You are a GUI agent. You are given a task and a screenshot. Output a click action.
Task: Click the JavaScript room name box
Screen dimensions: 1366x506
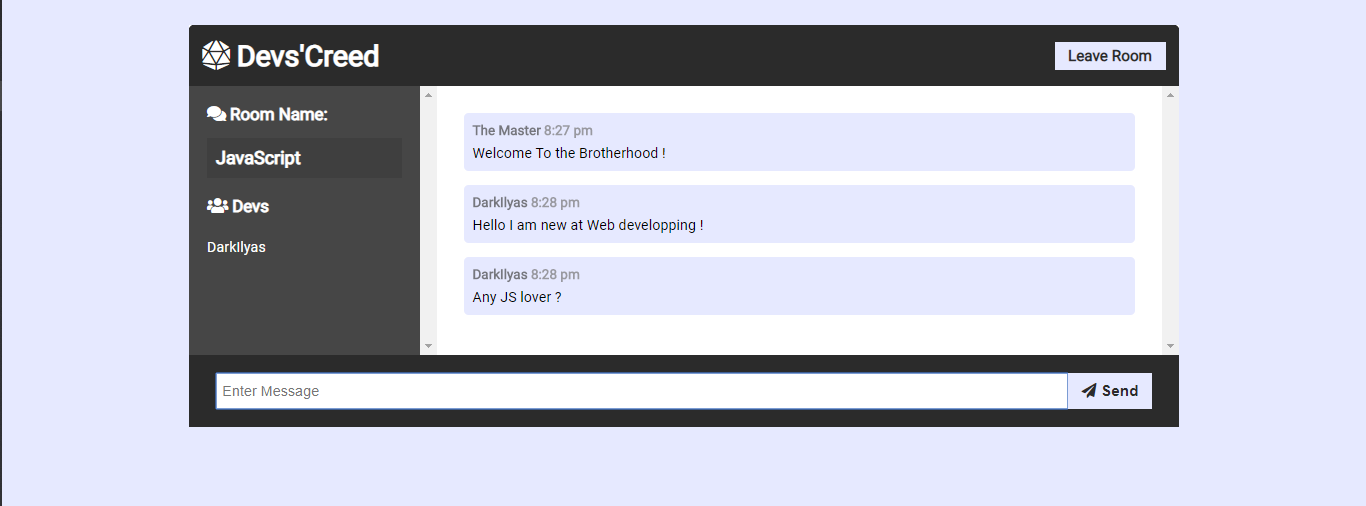[304, 158]
